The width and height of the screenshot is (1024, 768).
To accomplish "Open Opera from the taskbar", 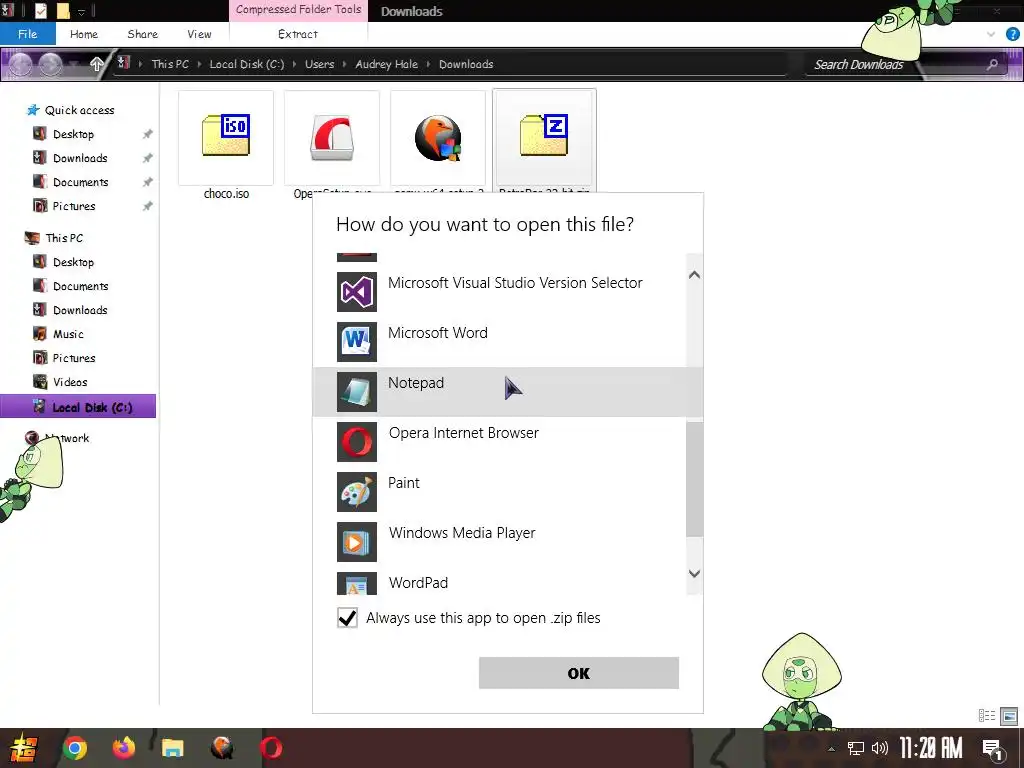I will point(271,748).
